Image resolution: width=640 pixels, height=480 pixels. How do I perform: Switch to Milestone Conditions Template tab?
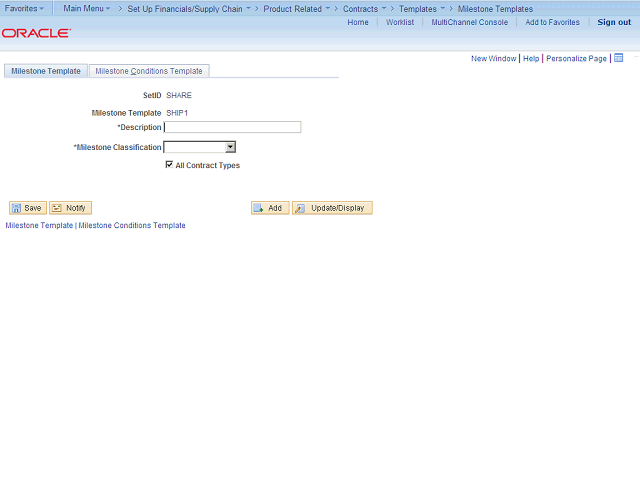click(149, 71)
